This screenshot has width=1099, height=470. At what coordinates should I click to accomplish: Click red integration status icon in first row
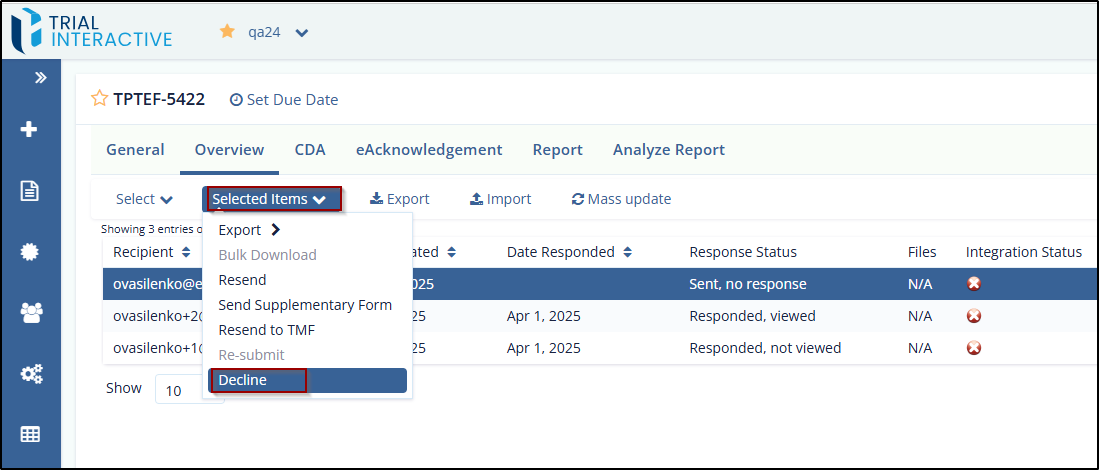[x=974, y=284]
